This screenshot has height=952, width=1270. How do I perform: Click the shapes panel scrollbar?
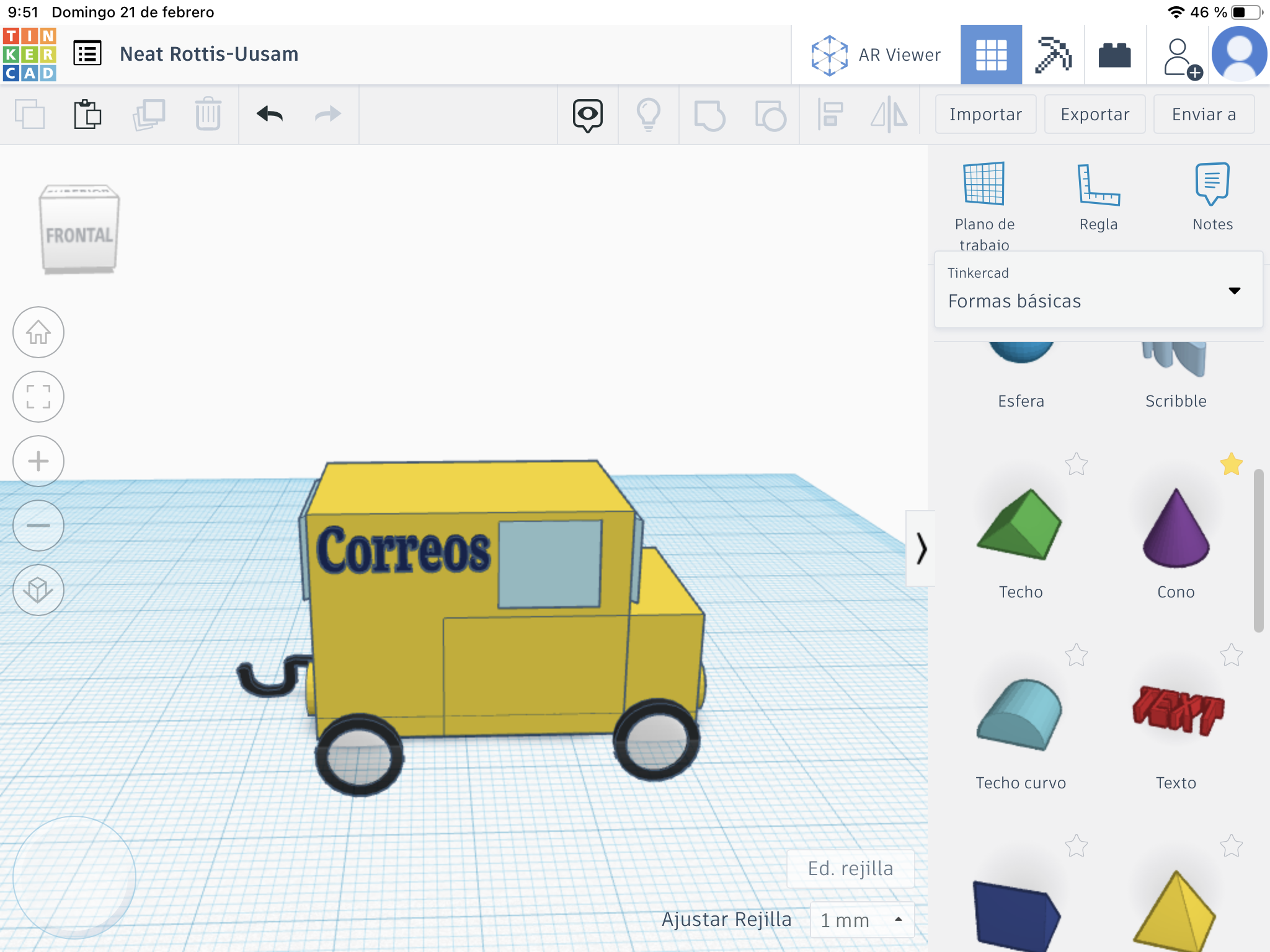point(1258,550)
